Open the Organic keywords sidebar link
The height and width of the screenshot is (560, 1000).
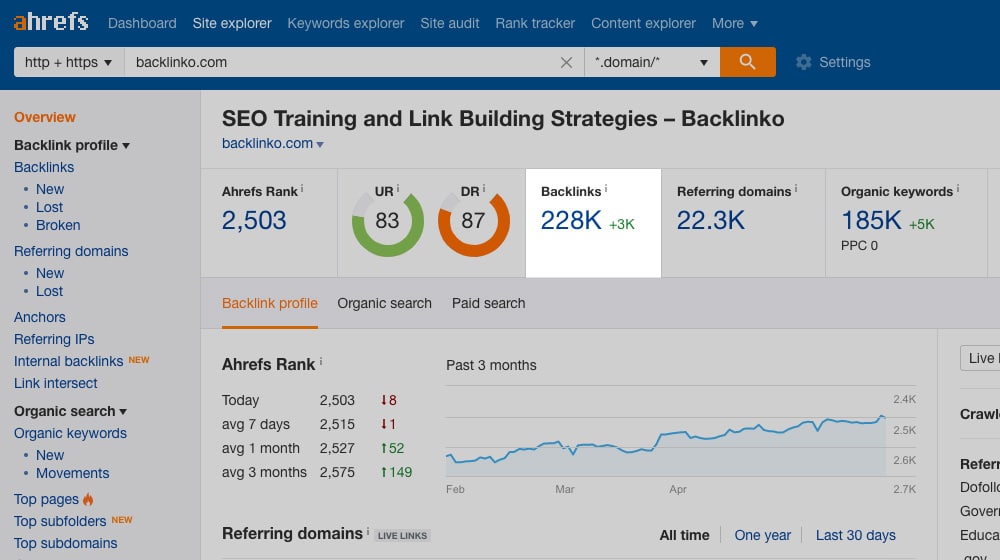[x=70, y=433]
